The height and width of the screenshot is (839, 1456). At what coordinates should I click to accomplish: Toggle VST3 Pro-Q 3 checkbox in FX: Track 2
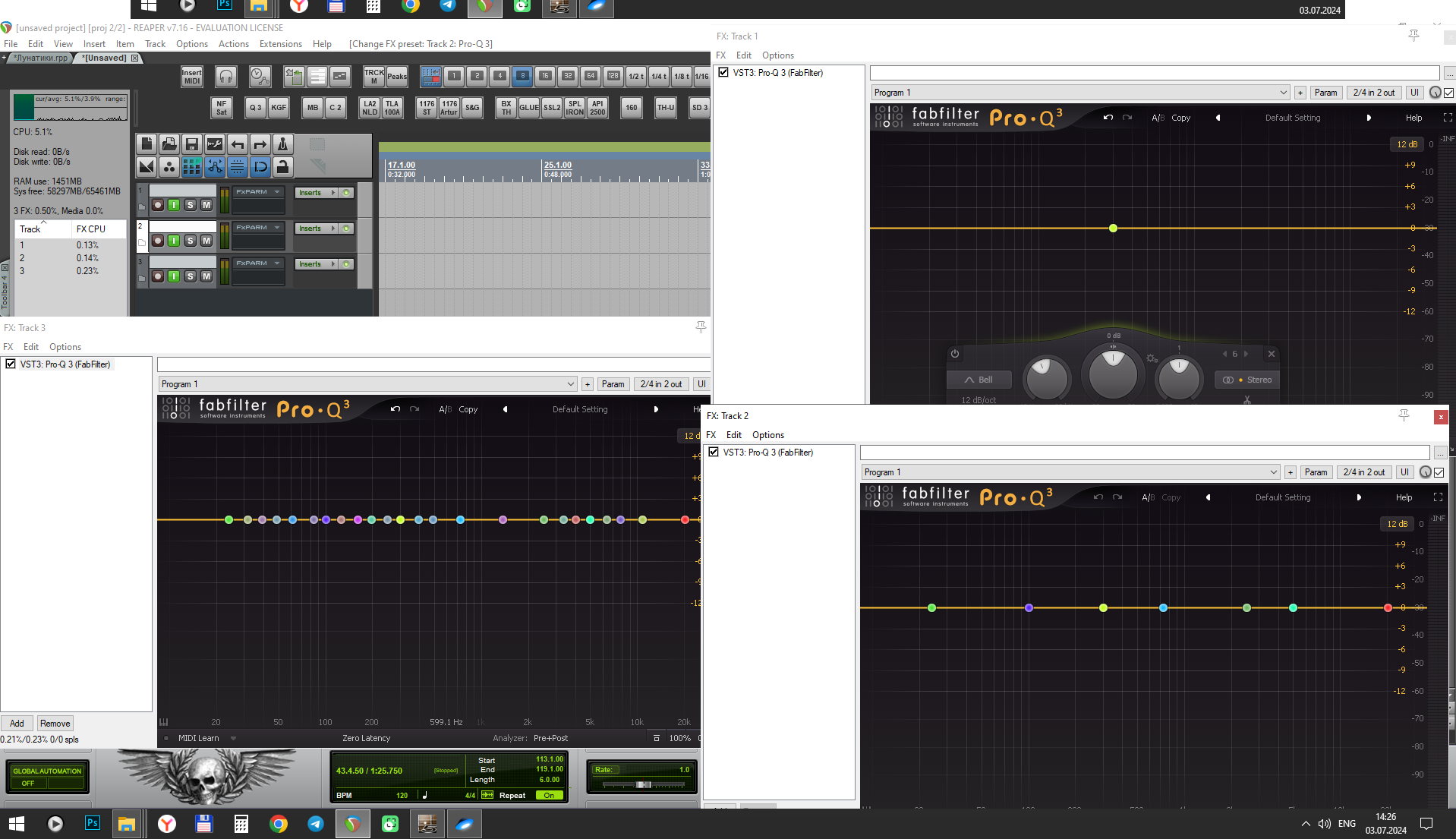(x=714, y=453)
